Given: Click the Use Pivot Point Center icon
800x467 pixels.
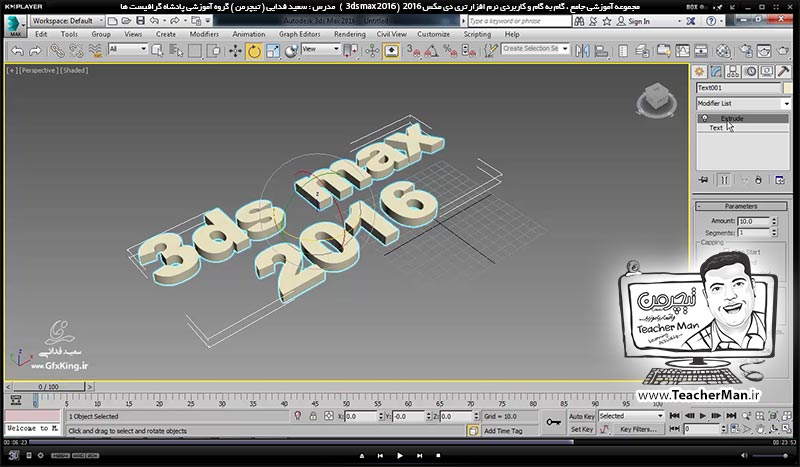Looking at the screenshot, I should tap(351, 51).
